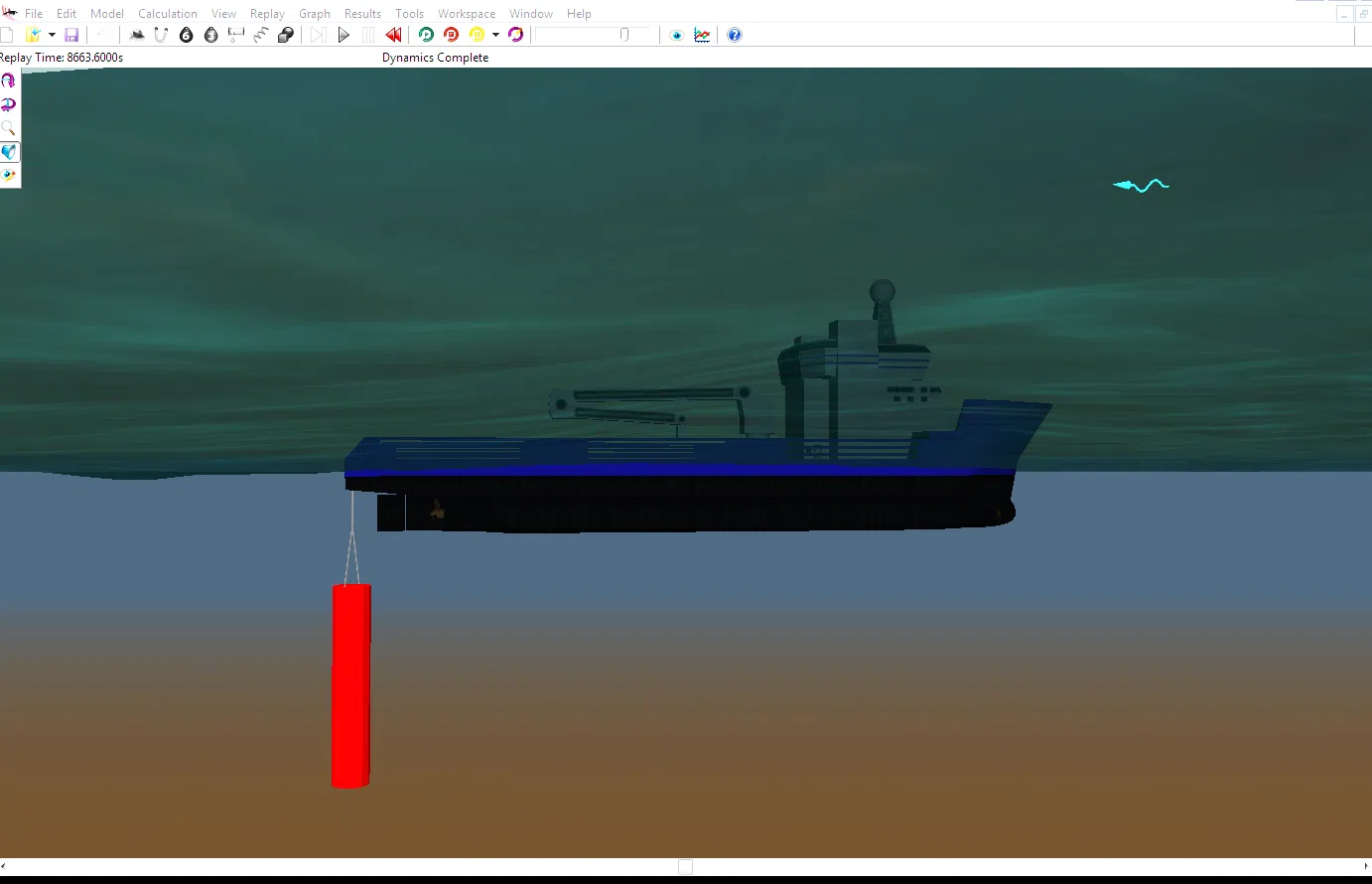Click the vessel-shaped icon in toolbar
The width and height of the screenshot is (1372, 884).
(x=137, y=35)
